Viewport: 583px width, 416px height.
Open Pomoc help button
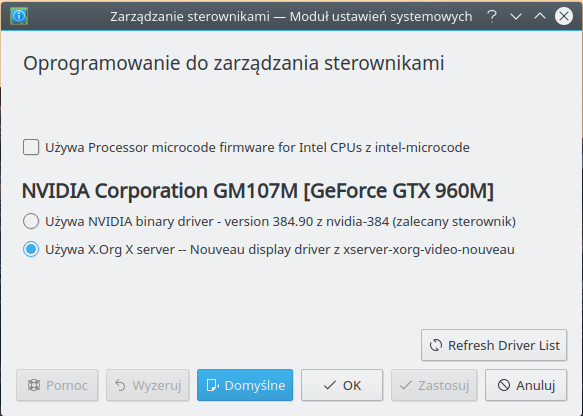click(x=57, y=385)
